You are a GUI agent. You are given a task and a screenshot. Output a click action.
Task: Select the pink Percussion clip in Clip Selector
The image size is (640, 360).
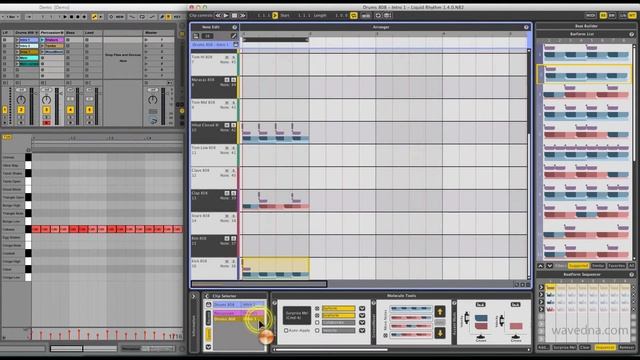pyautogui.click(x=239, y=313)
